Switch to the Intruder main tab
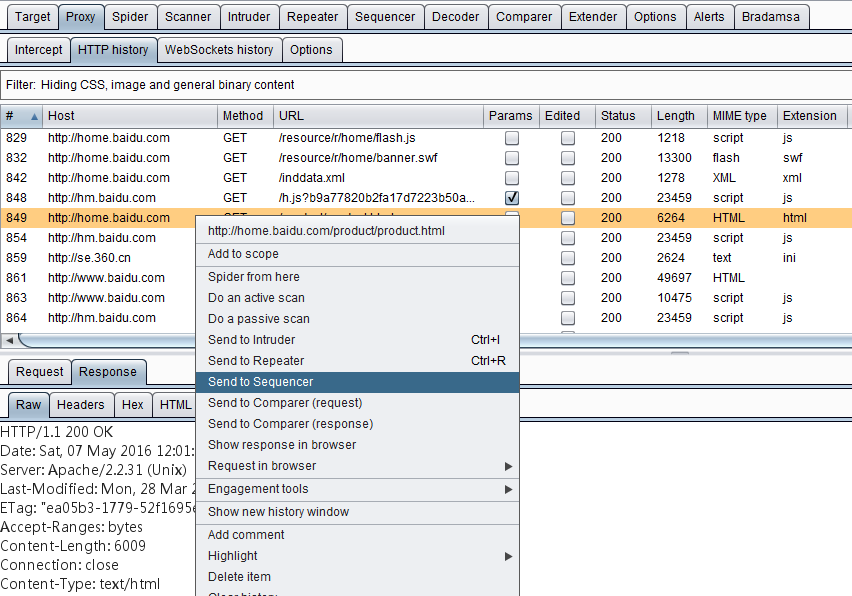 click(249, 17)
